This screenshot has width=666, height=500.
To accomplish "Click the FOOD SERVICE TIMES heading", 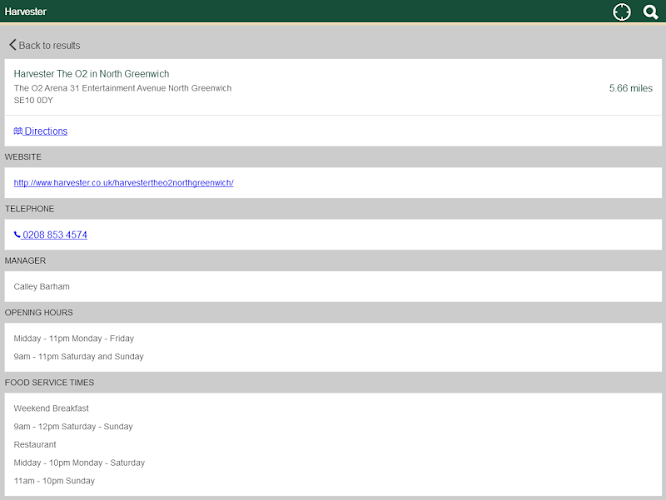I will [49, 383].
